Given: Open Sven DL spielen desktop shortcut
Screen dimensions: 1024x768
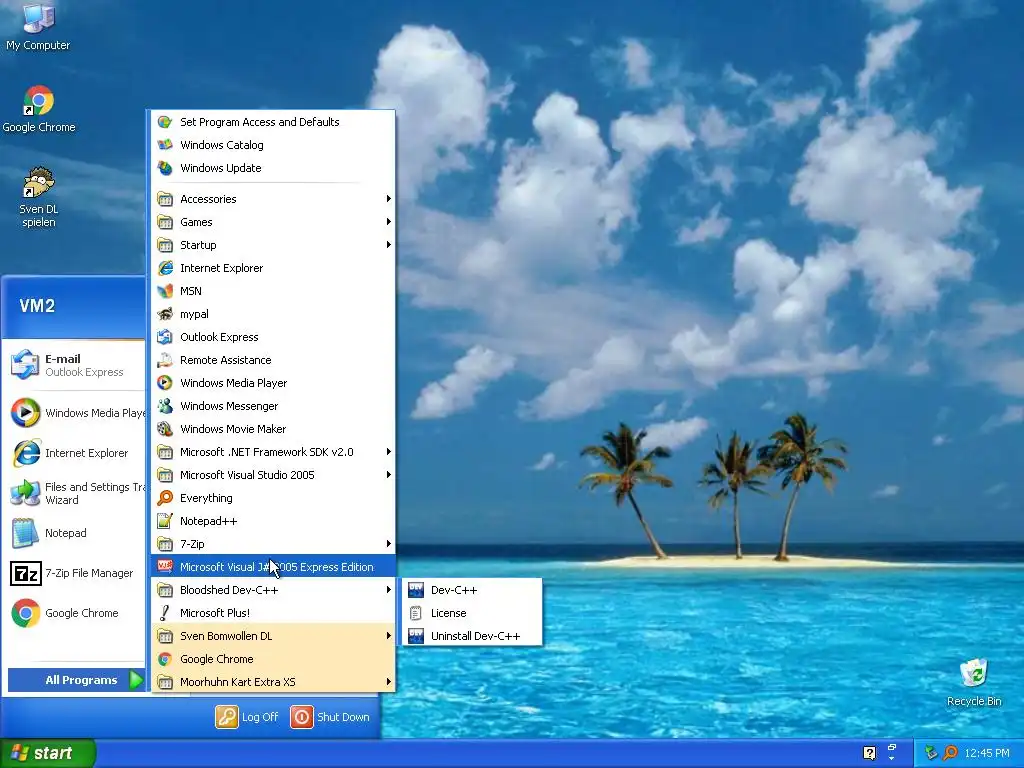Looking at the screenshot, I should click(x=39, y=197).
